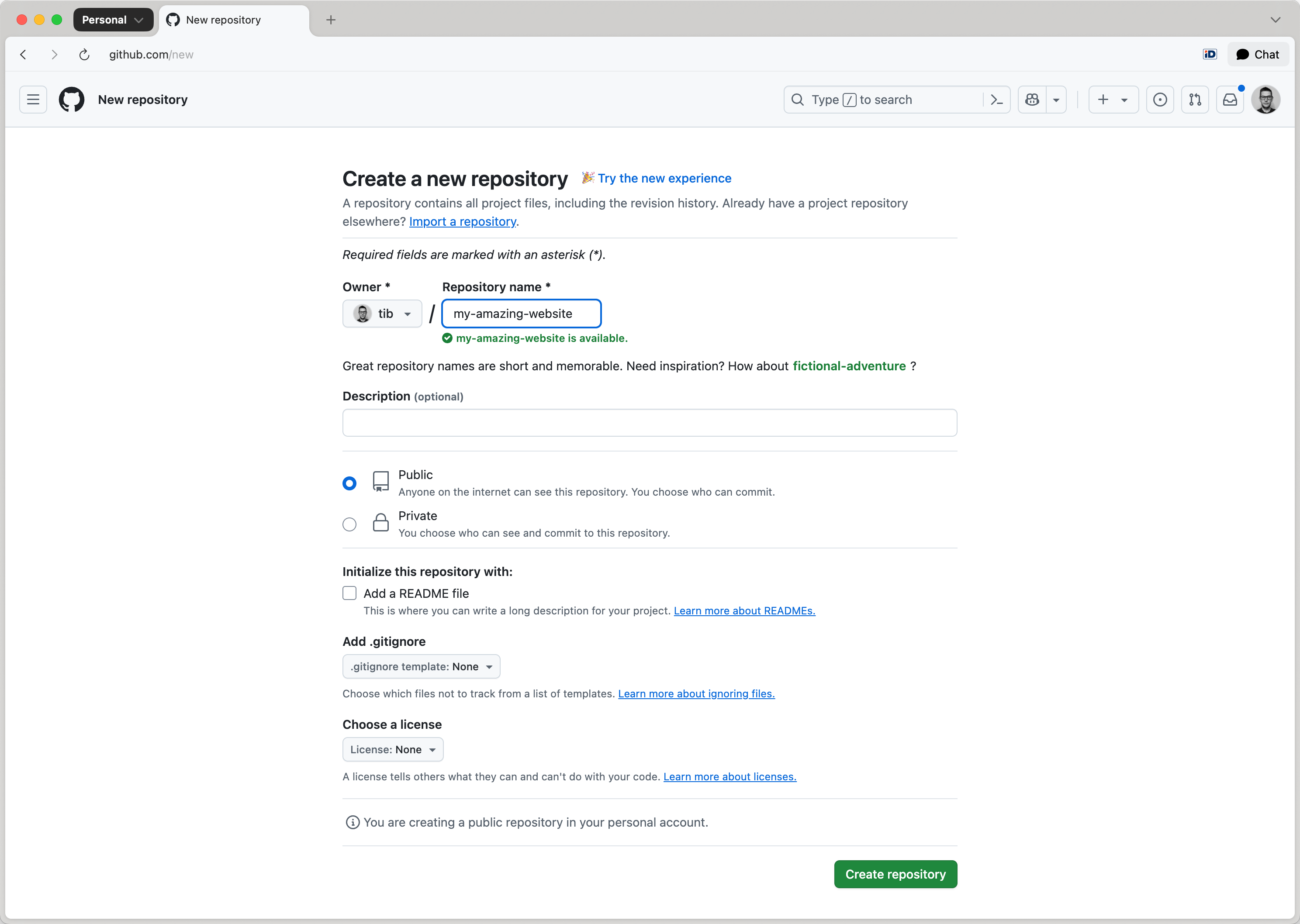Open the command palette terminal icon
The image size is (1300, 924).
point(997,99)
